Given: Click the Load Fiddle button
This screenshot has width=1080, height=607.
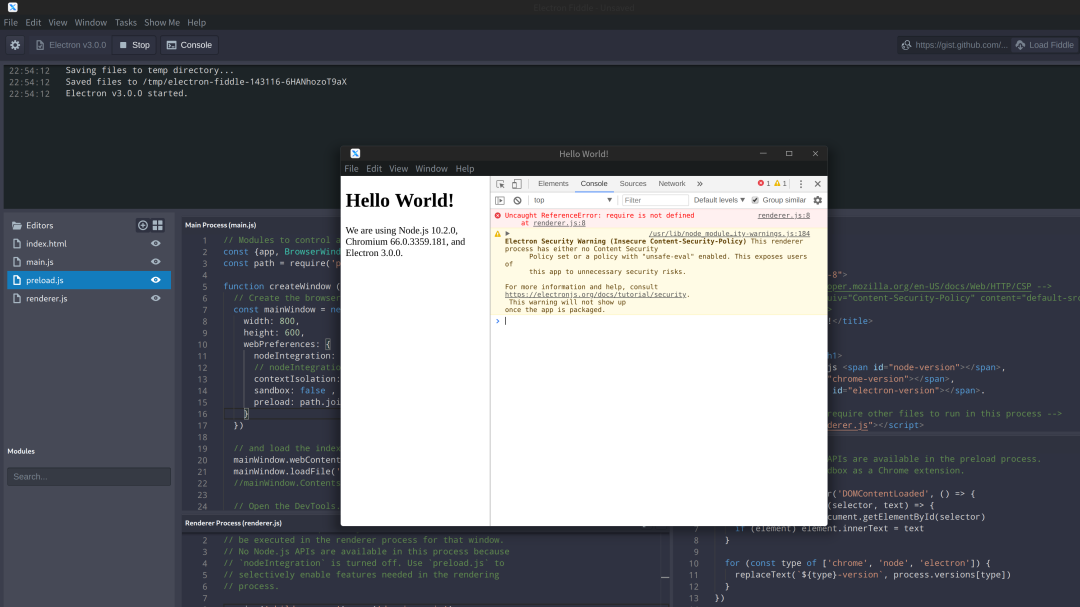Looking at the screenshot, I should click(1044, 45).
